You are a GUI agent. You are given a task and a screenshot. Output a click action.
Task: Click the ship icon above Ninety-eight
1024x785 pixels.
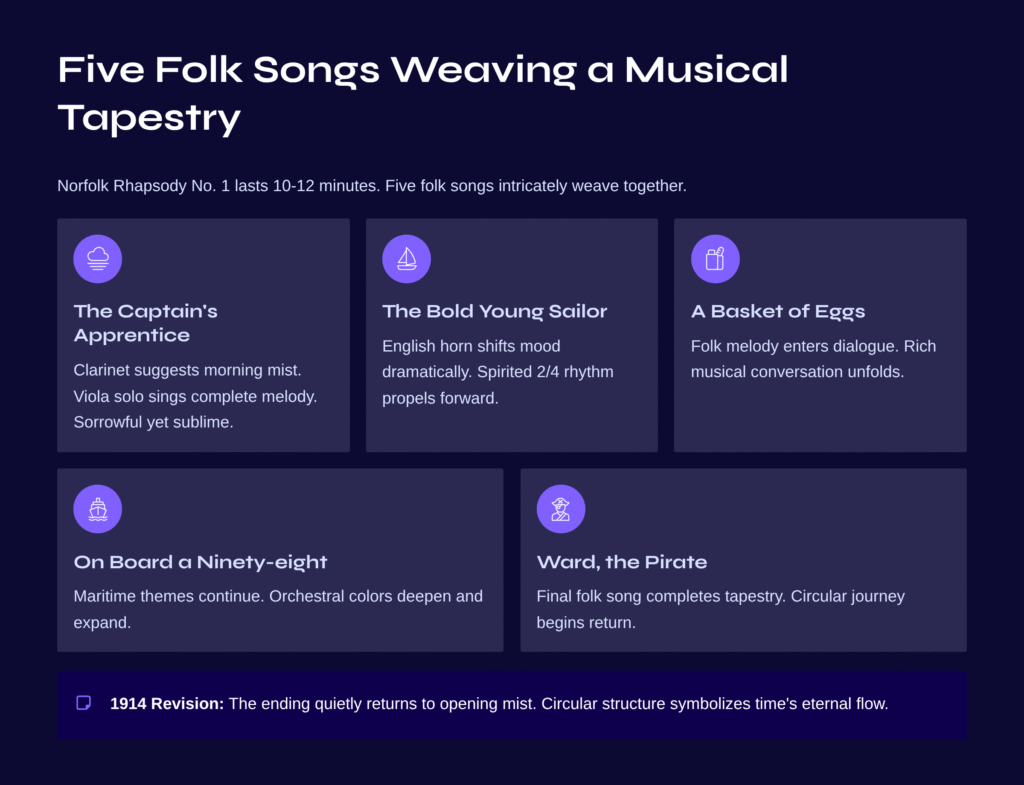pyautogui.click(x=98, y=509)
